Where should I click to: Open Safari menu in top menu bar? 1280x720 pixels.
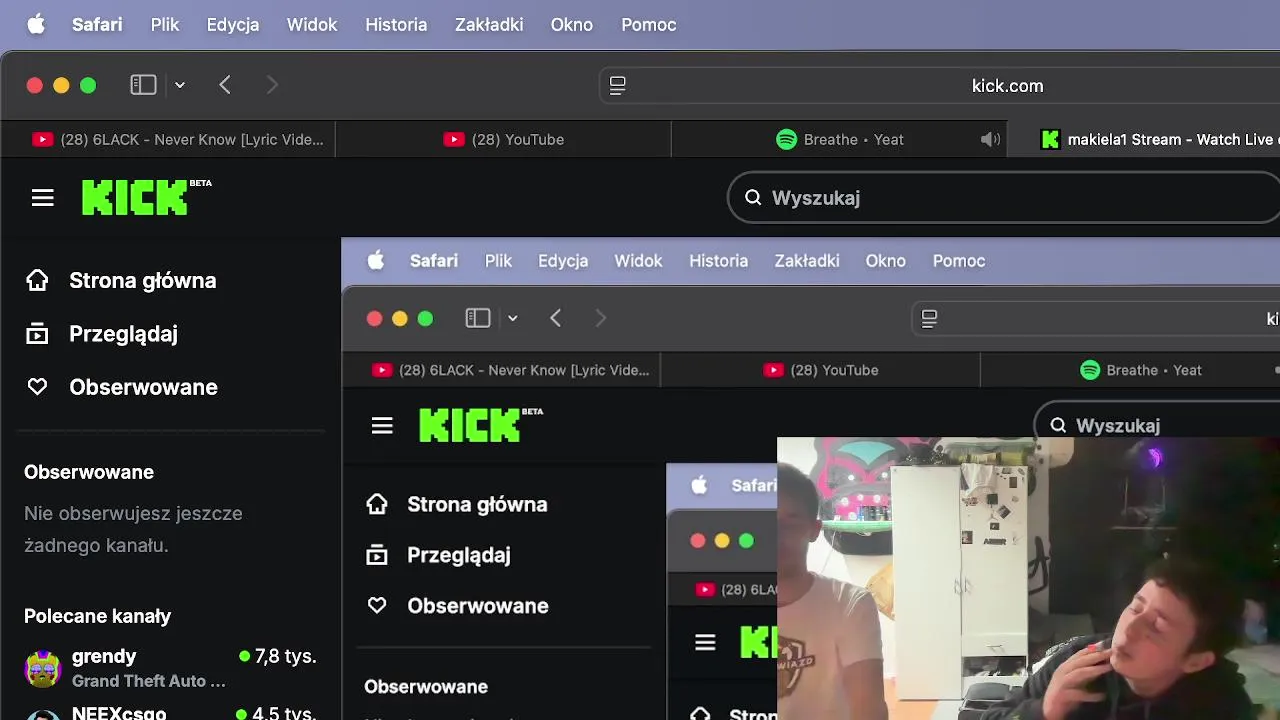97,25
